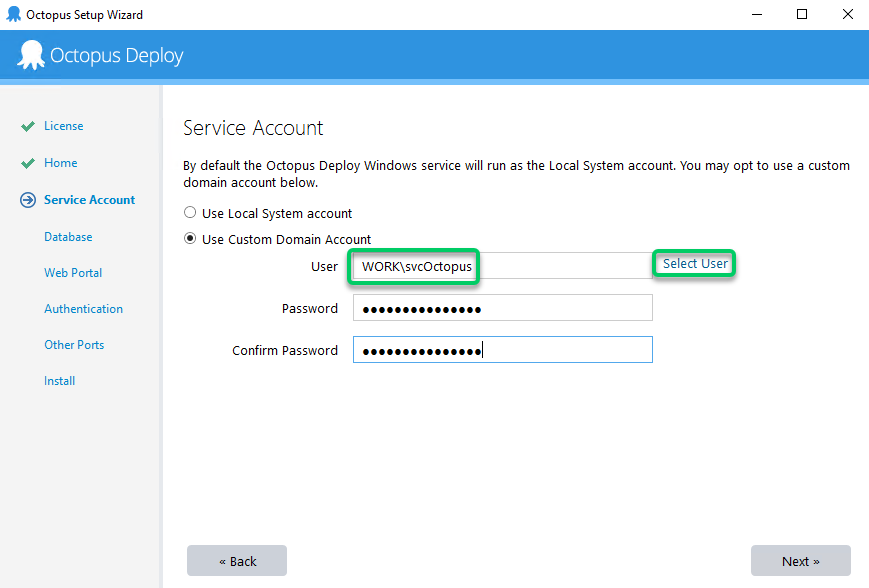Click the arrow icon beside Service Account
Image resolution: width=869 pixels, height=588 pixels.
click(x=28, y=200)
